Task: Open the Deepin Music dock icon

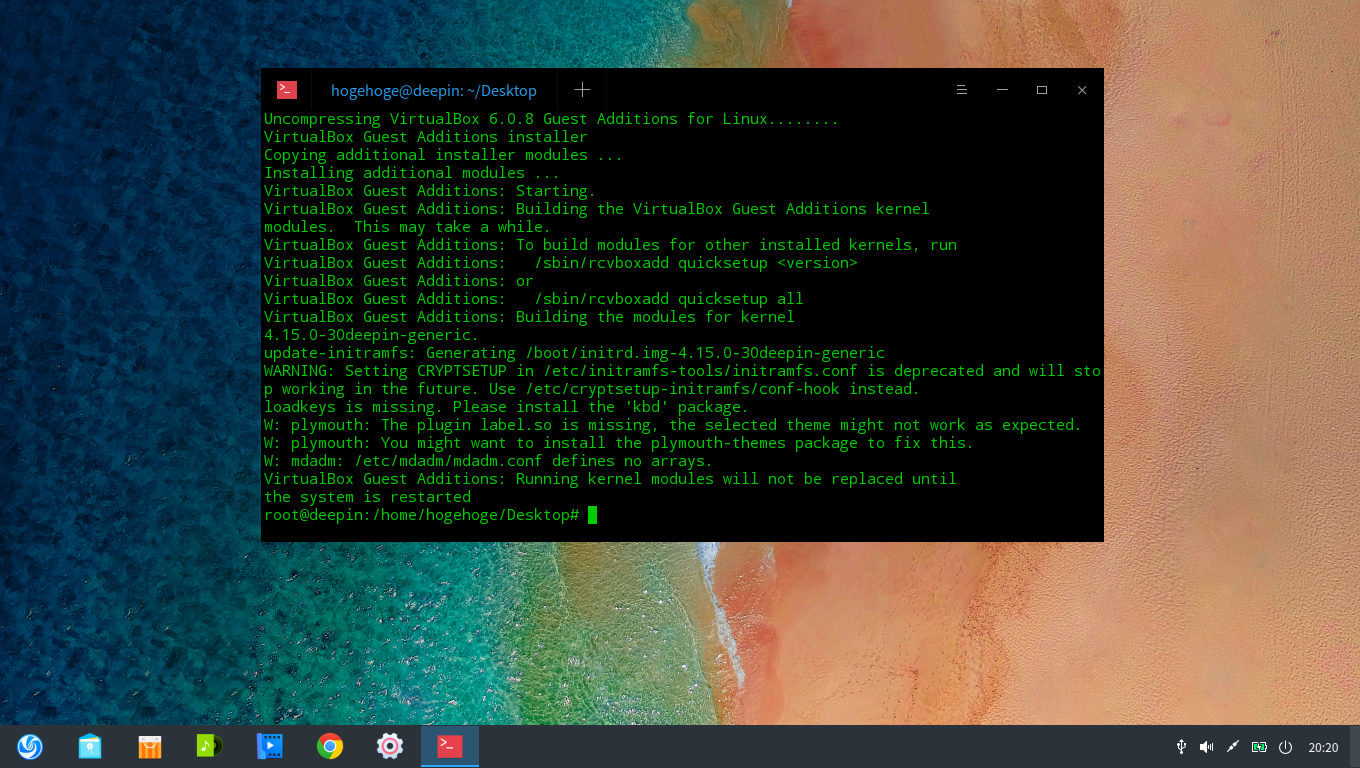Action: 210,746
